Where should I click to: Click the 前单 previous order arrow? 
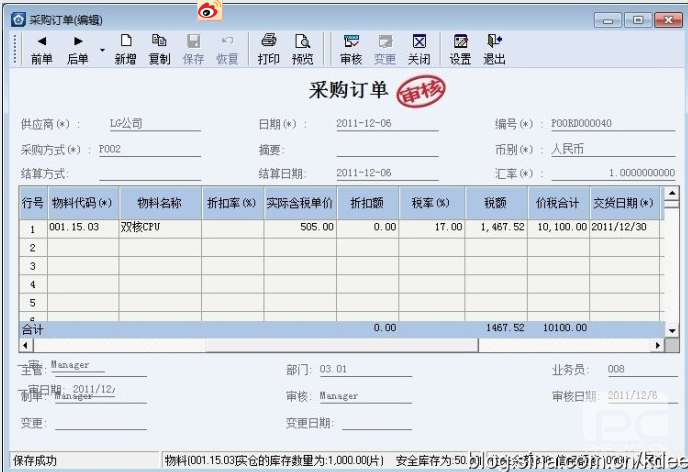point(41,49)
